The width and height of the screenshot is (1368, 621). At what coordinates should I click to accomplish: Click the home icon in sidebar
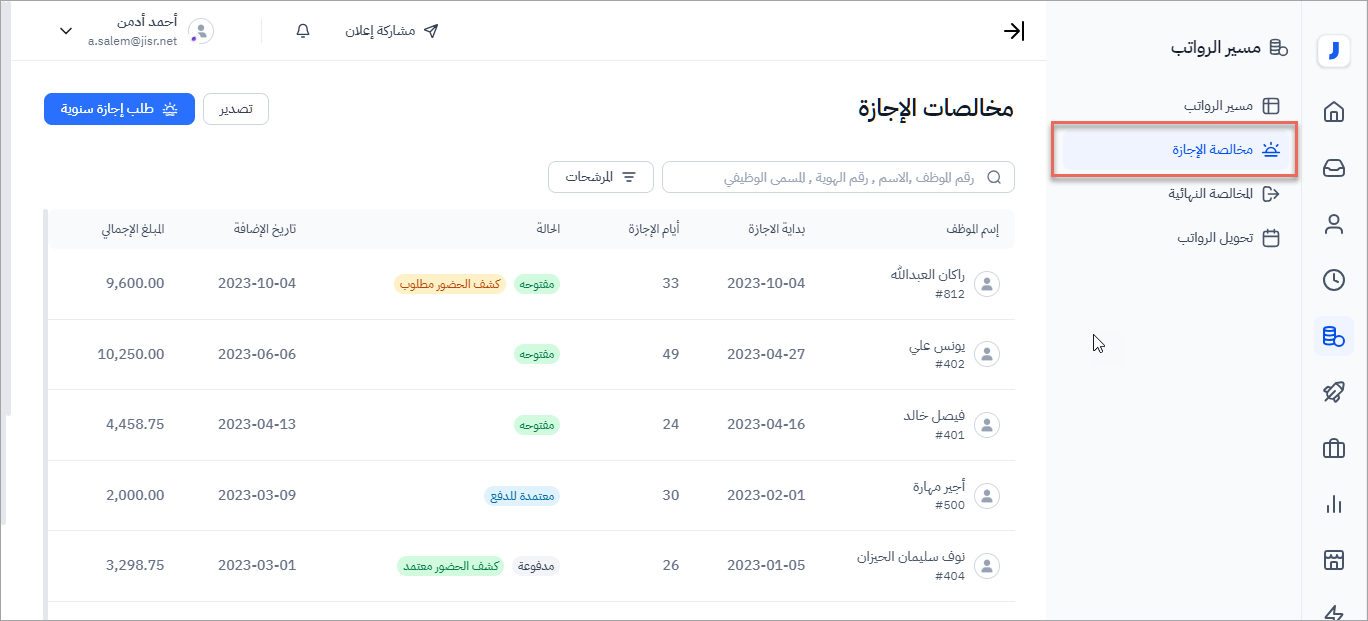point(1333,112)
